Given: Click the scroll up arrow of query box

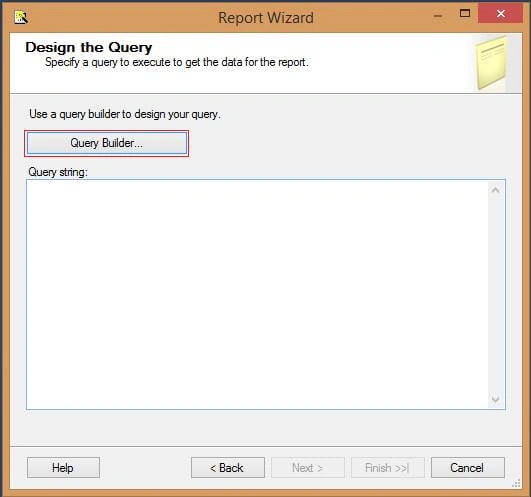Looking at the screenshot, I should tap(495, 190).
